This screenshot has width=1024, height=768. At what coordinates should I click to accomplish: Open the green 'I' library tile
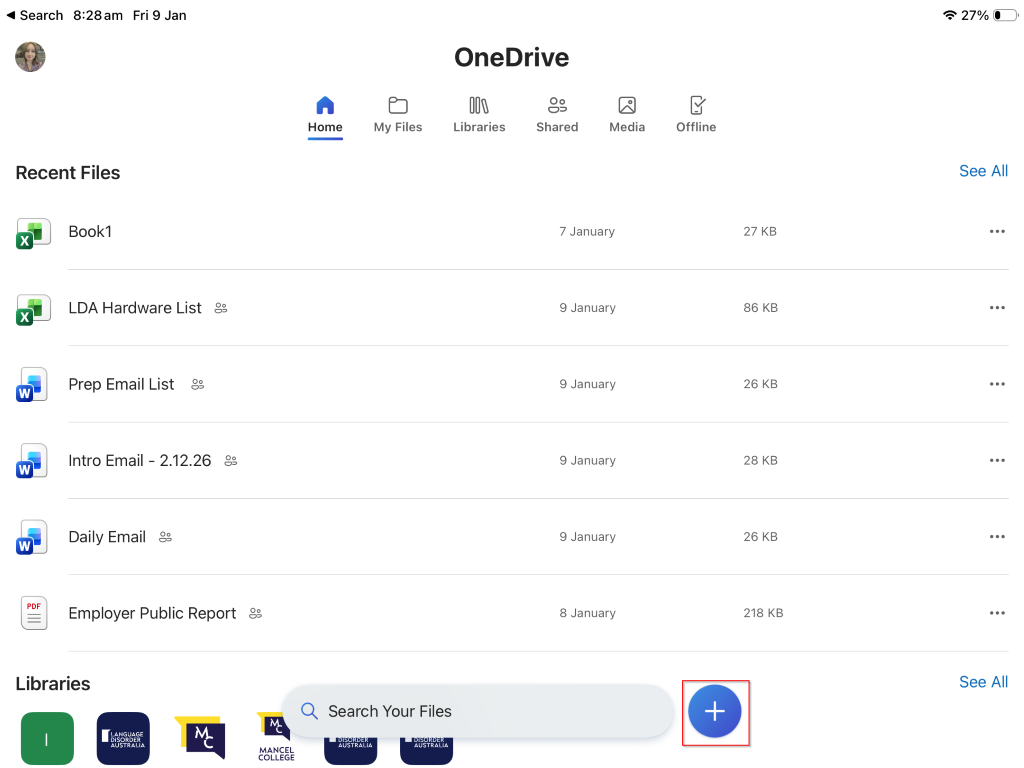[x=47, y=739]
